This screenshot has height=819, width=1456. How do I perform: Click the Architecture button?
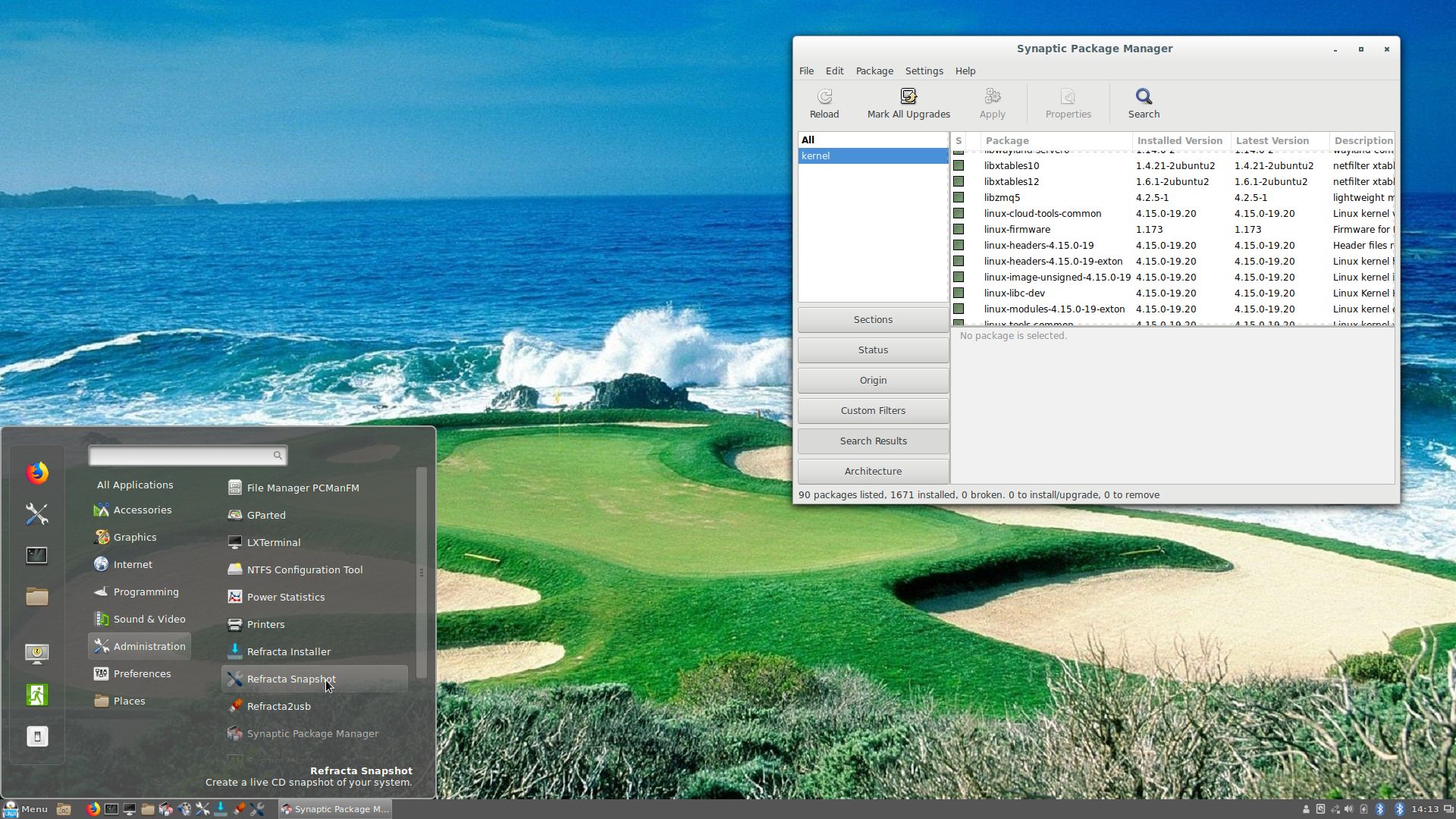(x=872, y=471)
